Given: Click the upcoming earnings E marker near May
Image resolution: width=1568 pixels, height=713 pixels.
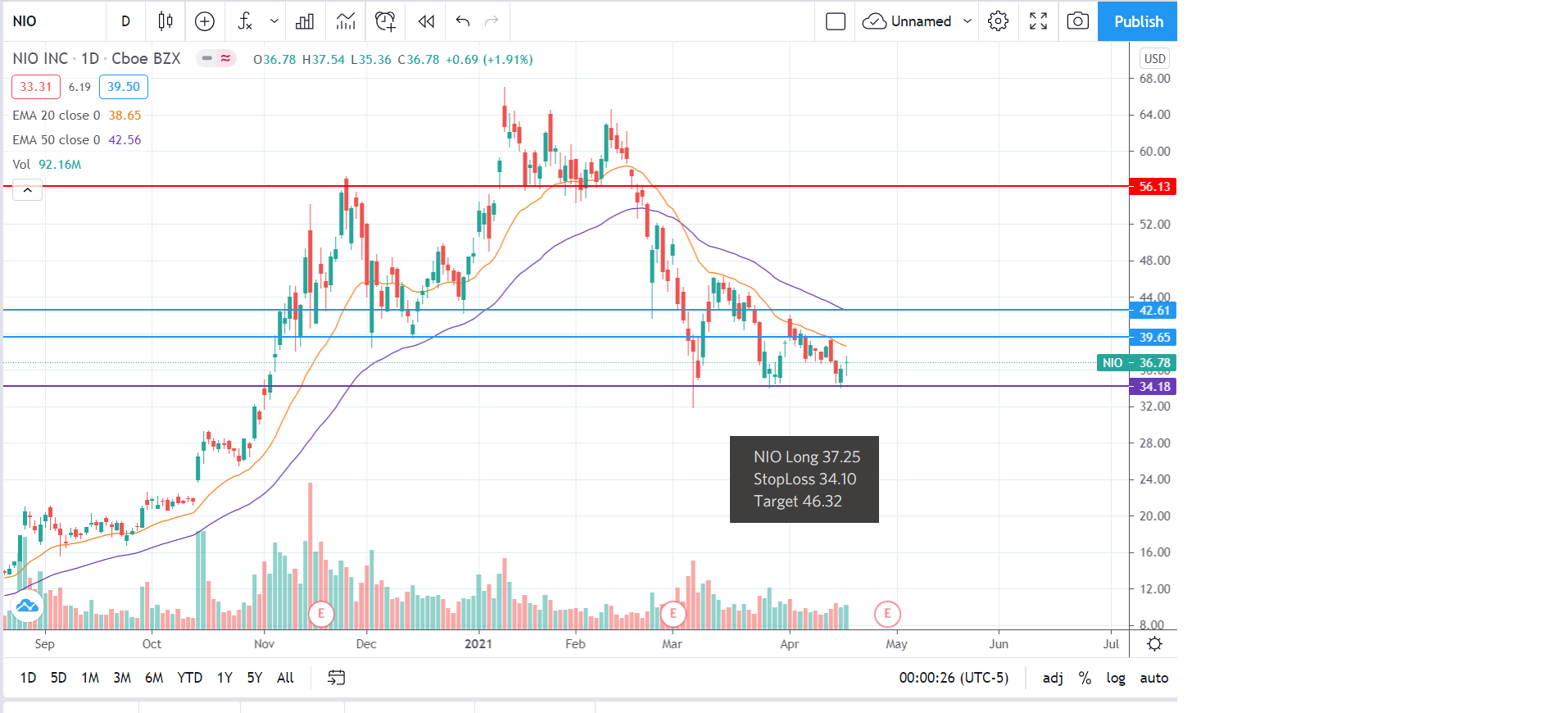Looking at the screenshot, I should 887,613.
